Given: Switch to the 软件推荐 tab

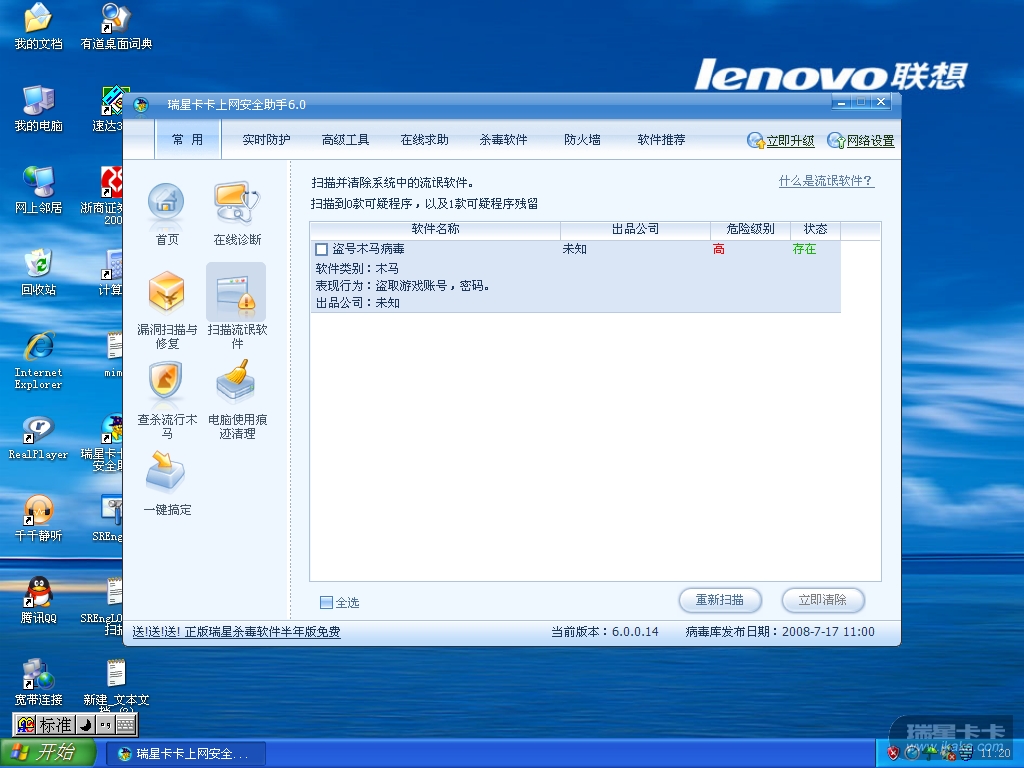Looking at the screenshot, I should (661, 140).
